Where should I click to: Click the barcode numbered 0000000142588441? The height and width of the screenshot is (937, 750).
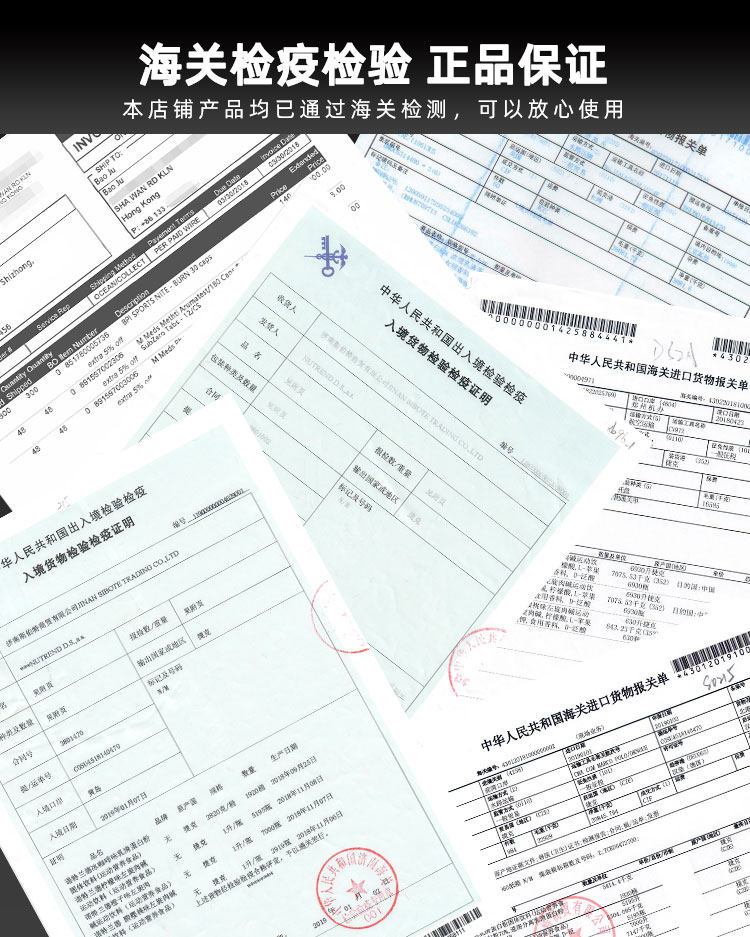pos(559,323)
